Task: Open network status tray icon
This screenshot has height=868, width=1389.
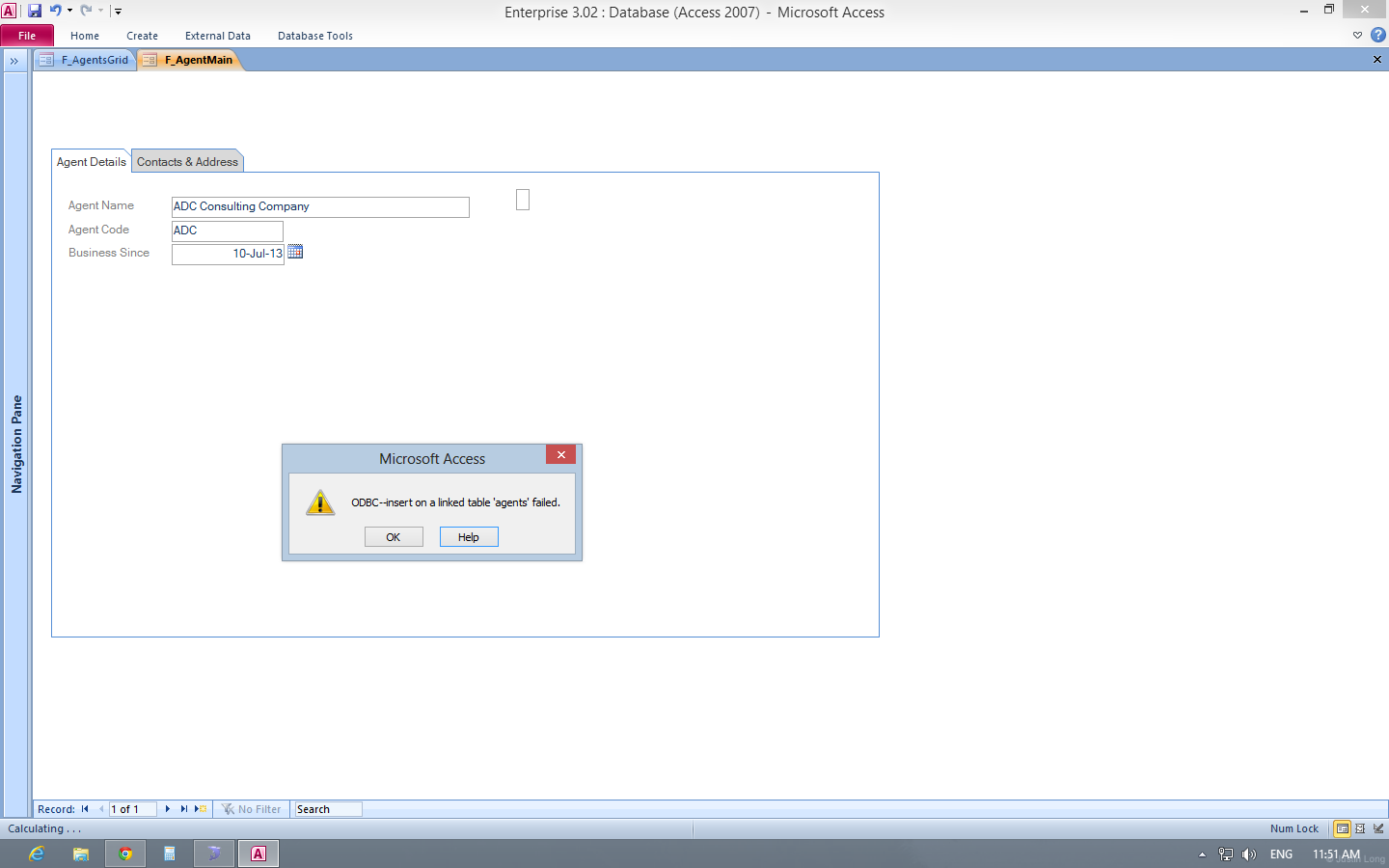Action: (1226, 854)
